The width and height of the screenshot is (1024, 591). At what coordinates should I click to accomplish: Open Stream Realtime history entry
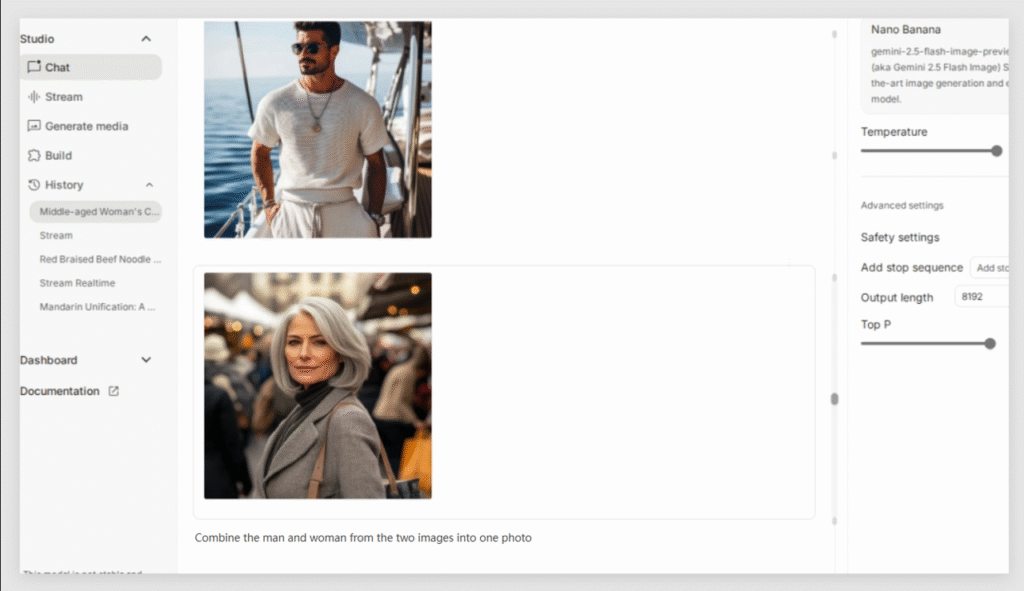pyautogui.click(x=77, y=283)
